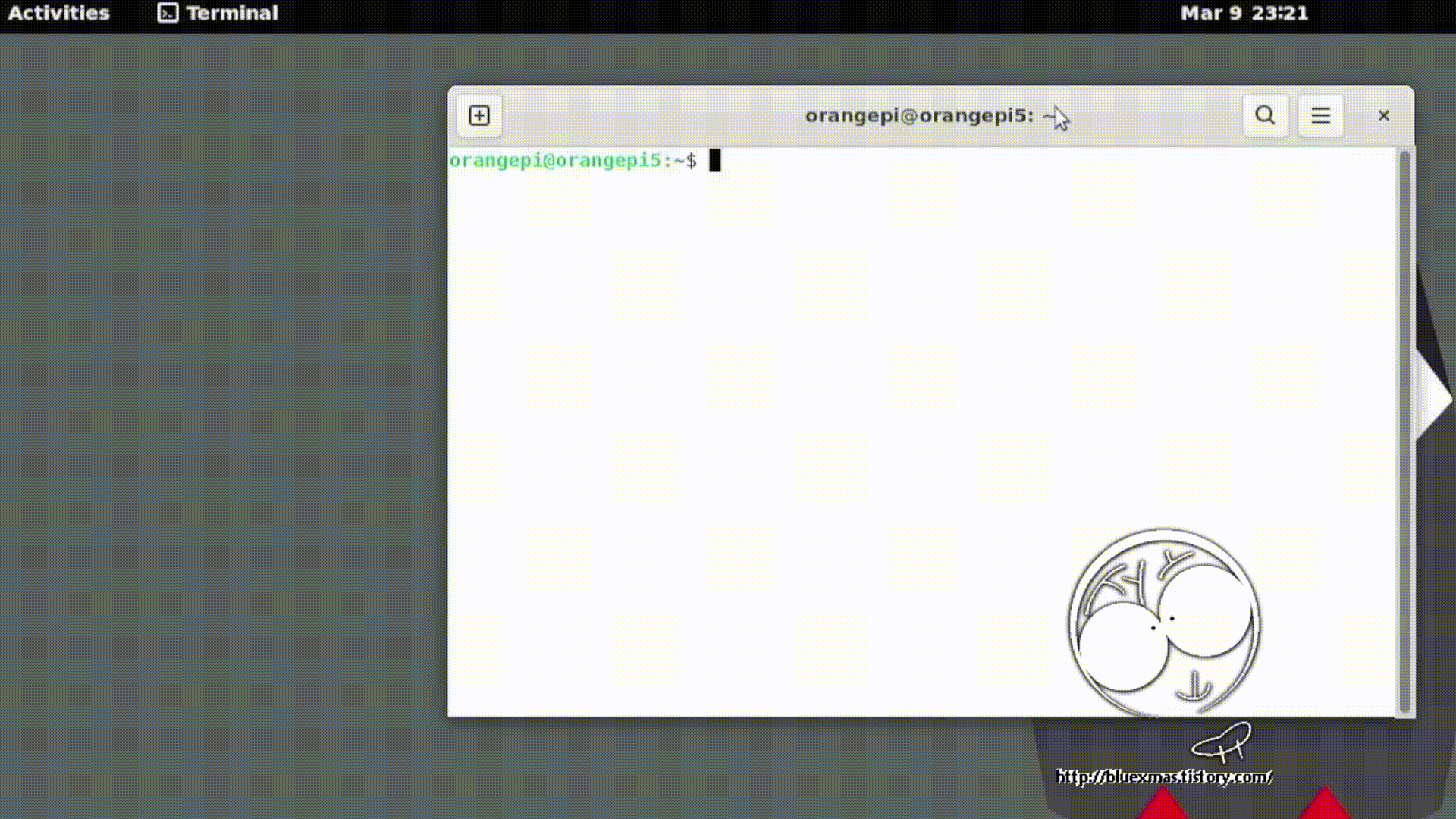
Task: Click the left red triangle on wallpaper
Action: point(1163,805)
